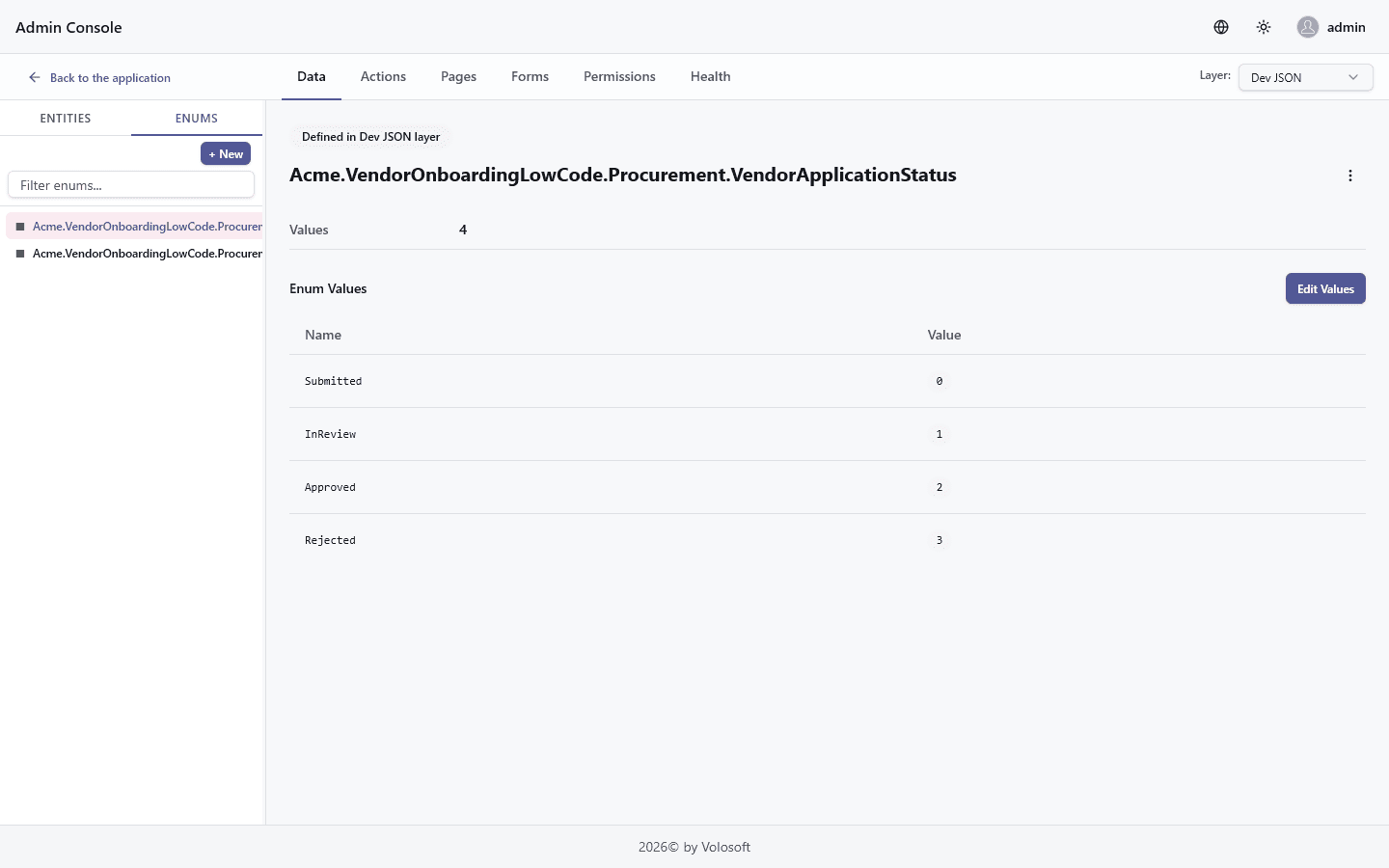Open the Pages tab
The width and height of the screenshot is (1389, 868).
(458, 76)
